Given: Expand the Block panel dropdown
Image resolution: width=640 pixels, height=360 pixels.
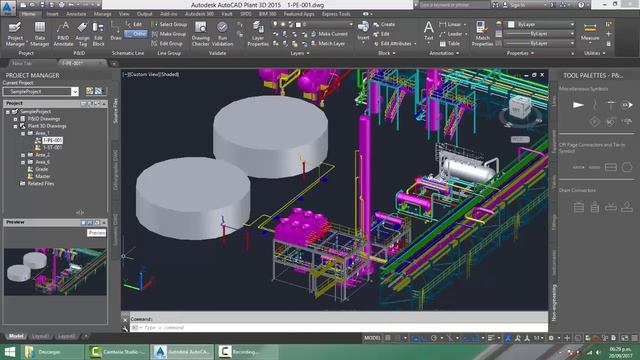Looking at the screenshot, I should point(386,53).
